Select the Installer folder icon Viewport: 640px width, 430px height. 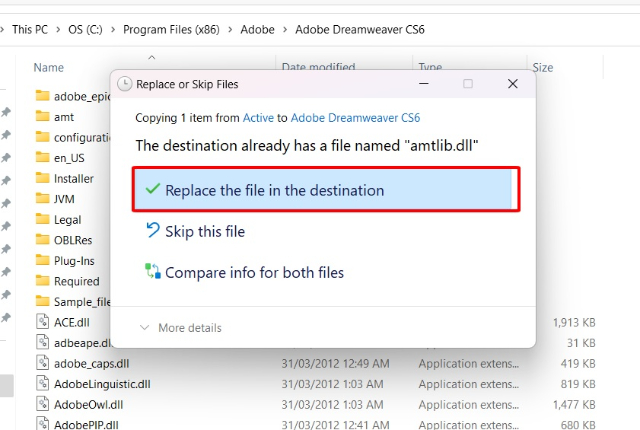coord(42,178)
